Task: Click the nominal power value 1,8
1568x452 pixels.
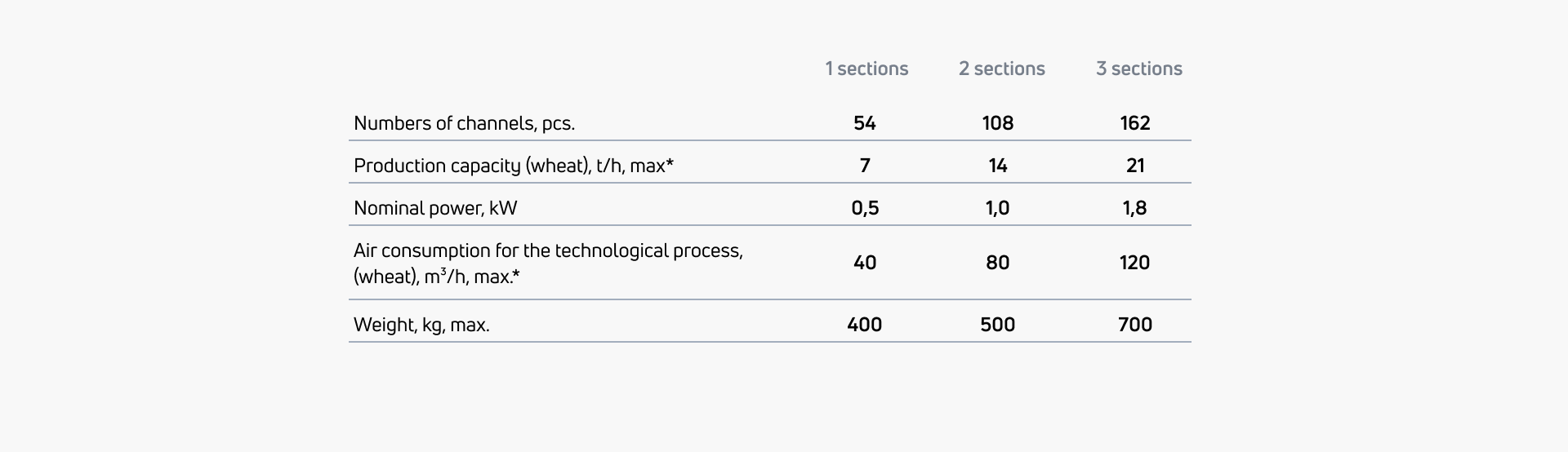Action: coord(1134,208)
